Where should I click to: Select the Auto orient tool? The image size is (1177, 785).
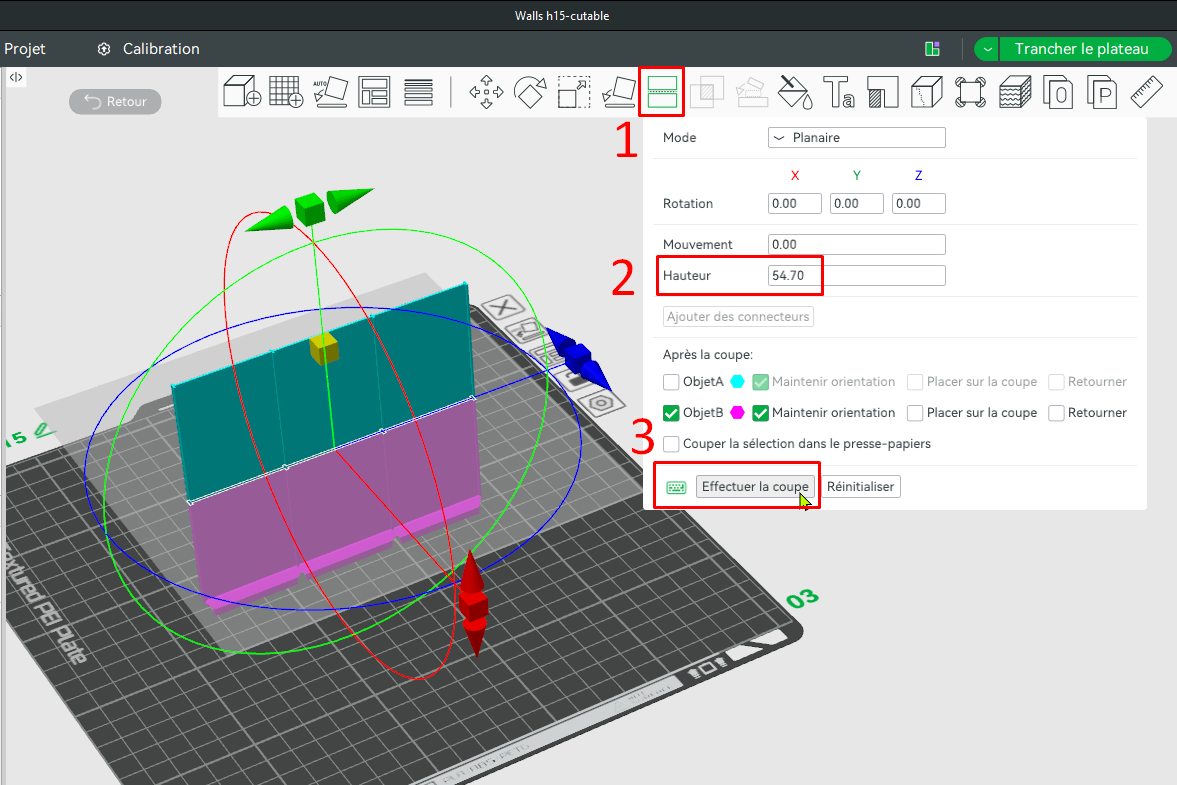point(330,92)
